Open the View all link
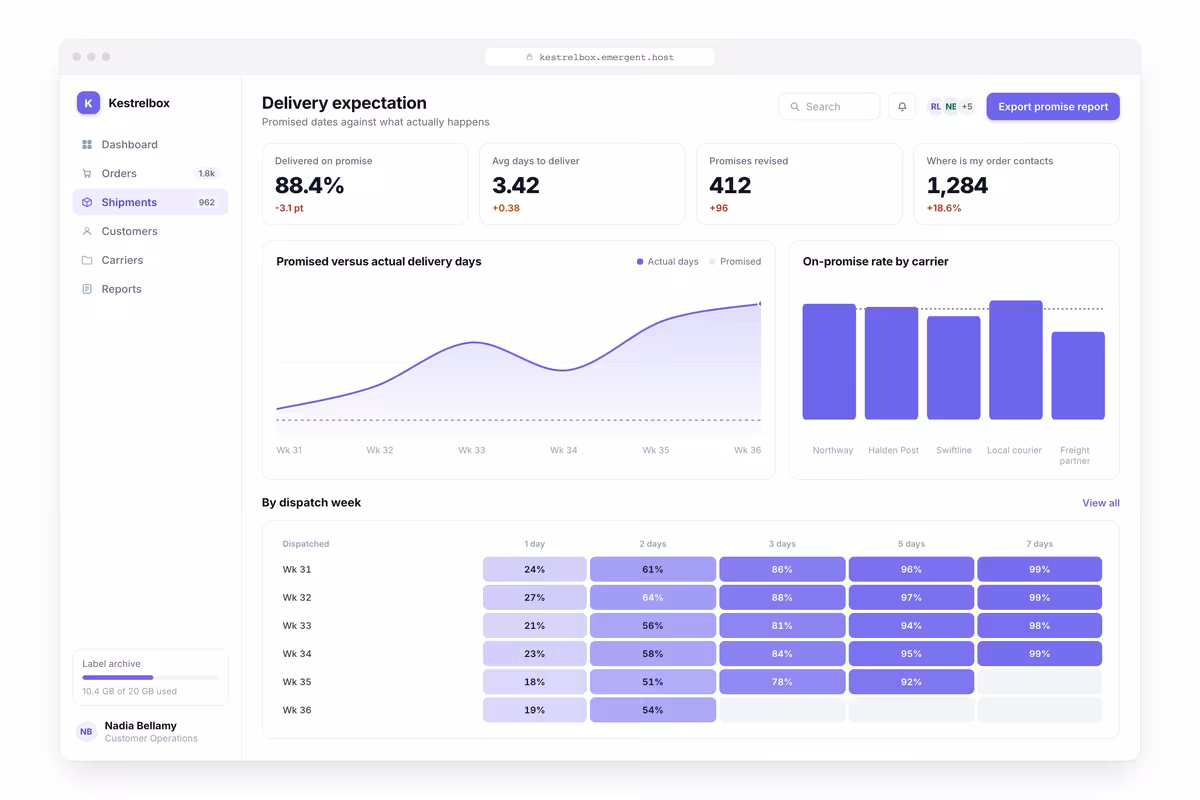 [x=1101, y=503]
